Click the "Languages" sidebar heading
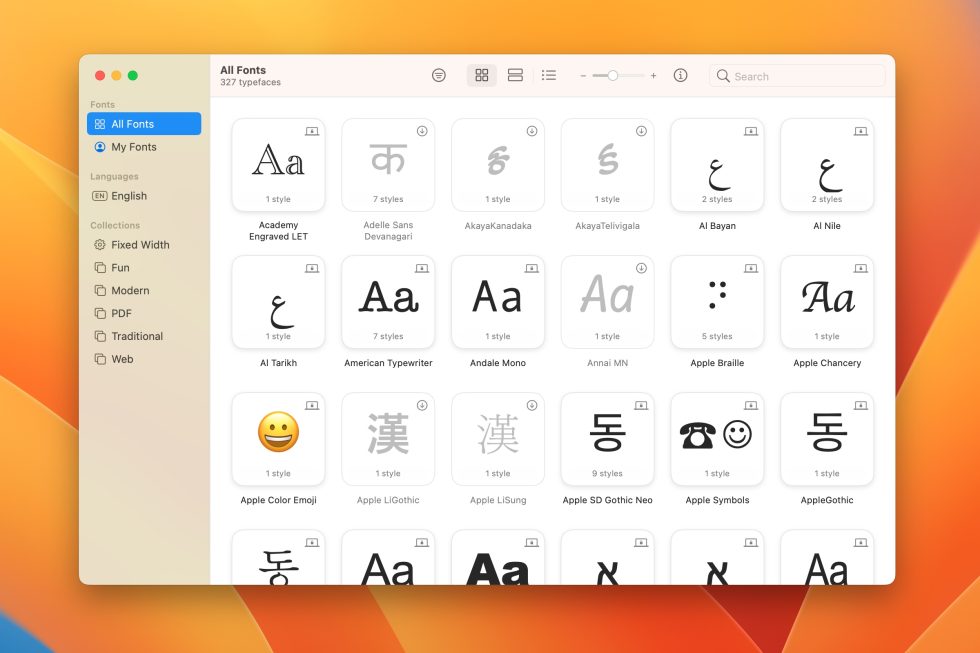This screenshot has width=980, height=653. pyautogui.click(x=114, y=176)
